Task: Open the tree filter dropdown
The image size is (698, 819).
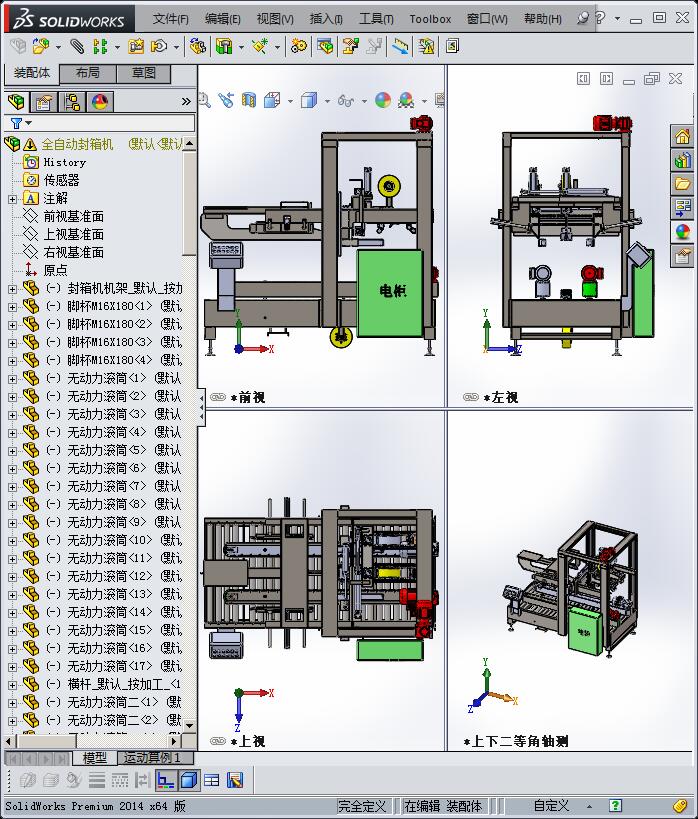Action: [21, 123]
